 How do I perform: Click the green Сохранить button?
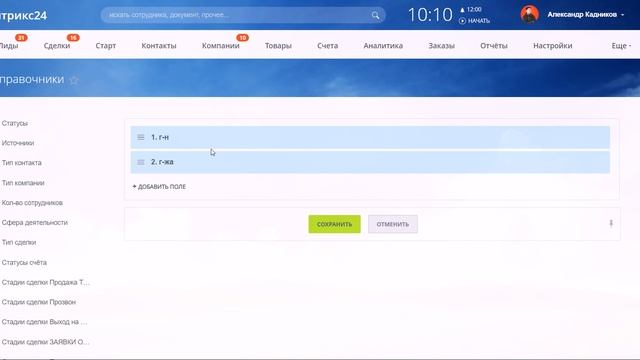(x=334, y=224)
